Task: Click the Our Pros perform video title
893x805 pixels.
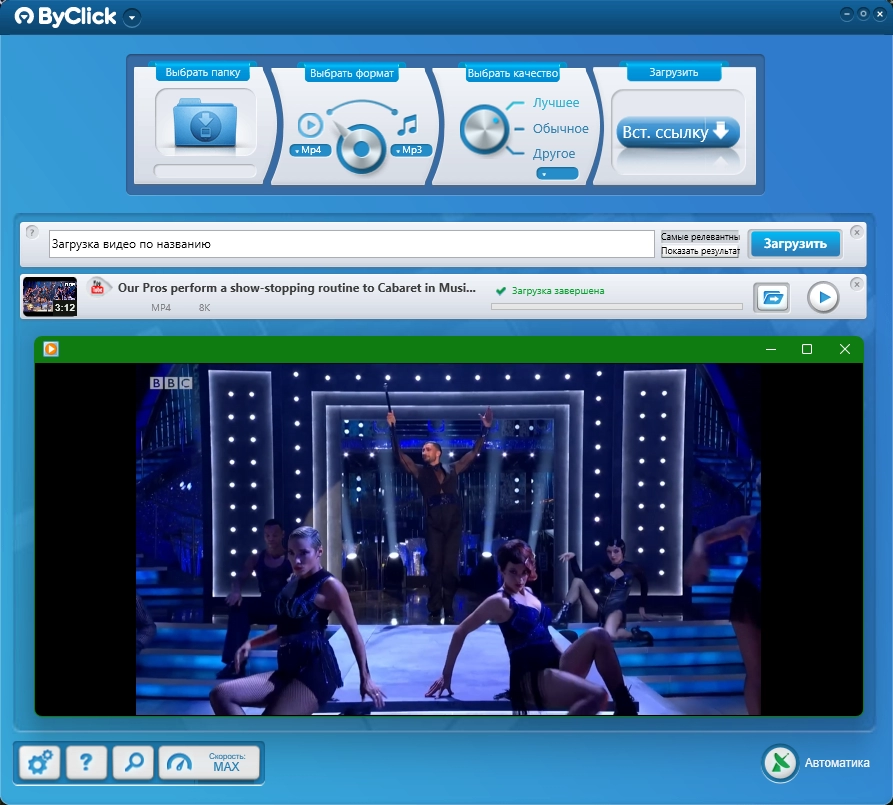Action: click(x=297, y=288)
